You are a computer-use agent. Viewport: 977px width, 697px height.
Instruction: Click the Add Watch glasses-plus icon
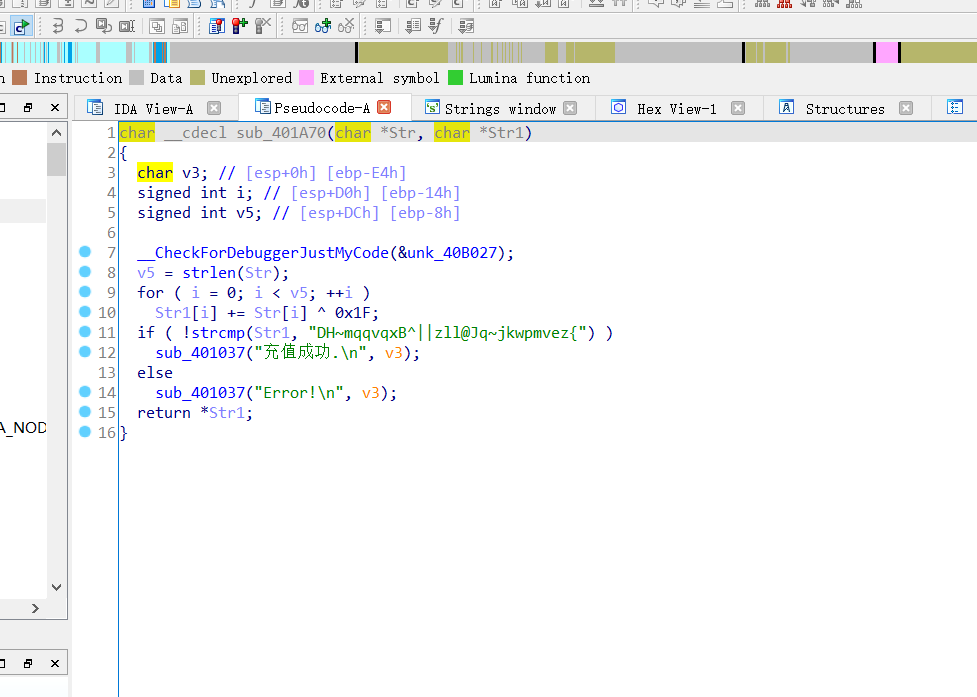(323, 26)
